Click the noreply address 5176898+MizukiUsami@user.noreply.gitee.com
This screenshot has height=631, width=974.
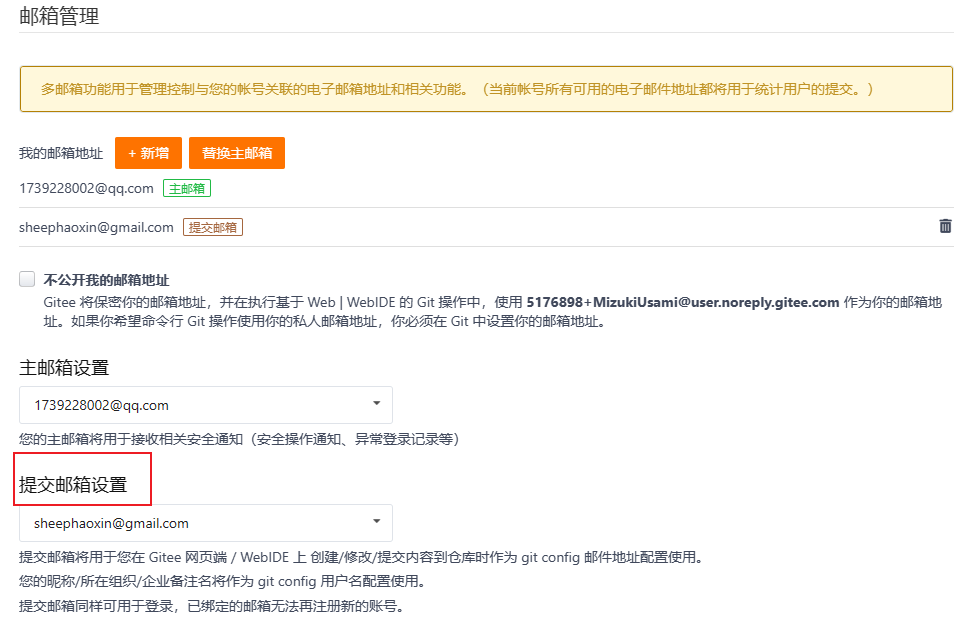[x=683, y=302]
